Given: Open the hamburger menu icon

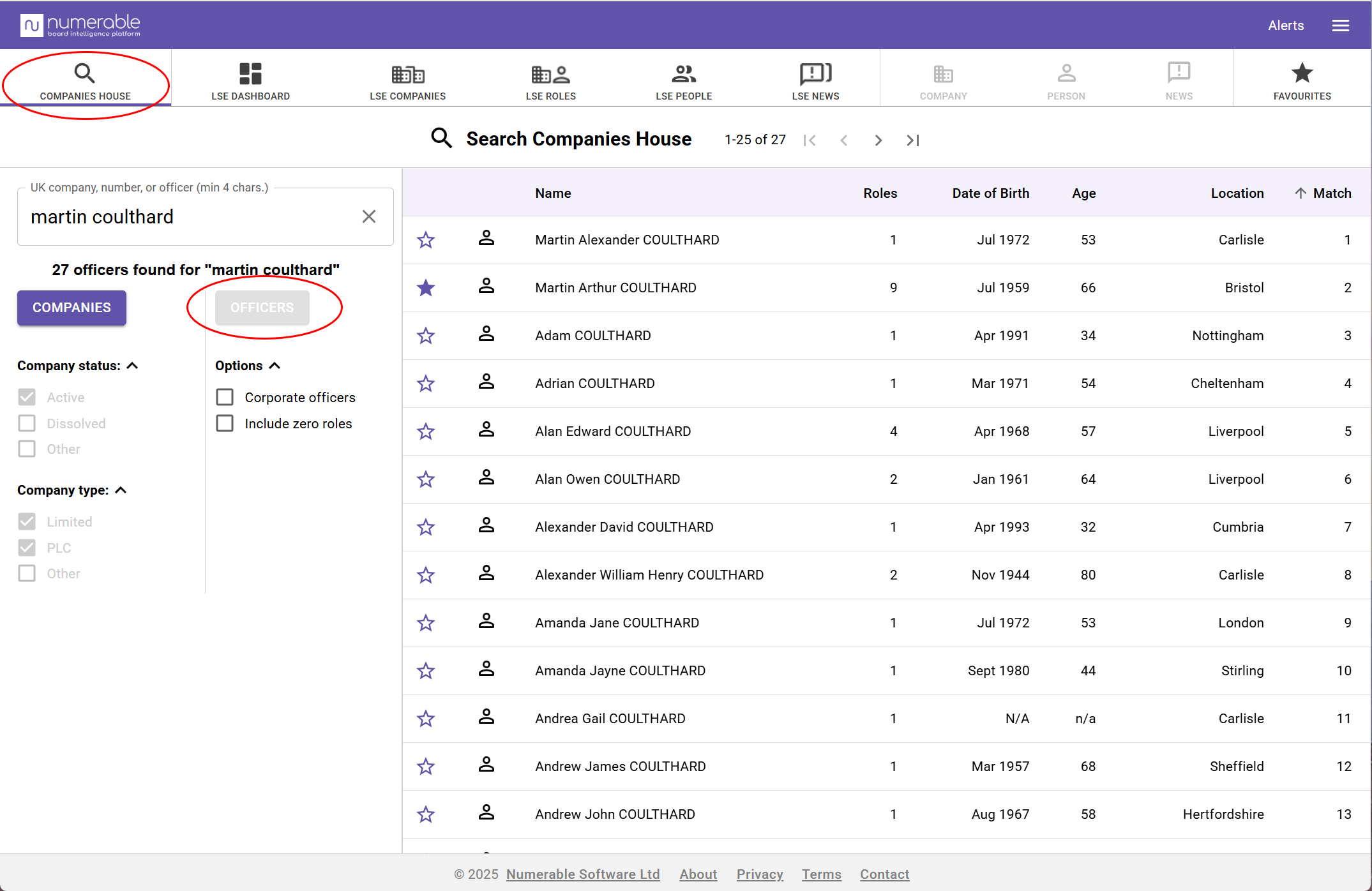Looking at the screenshot, I should point(1340,26).
